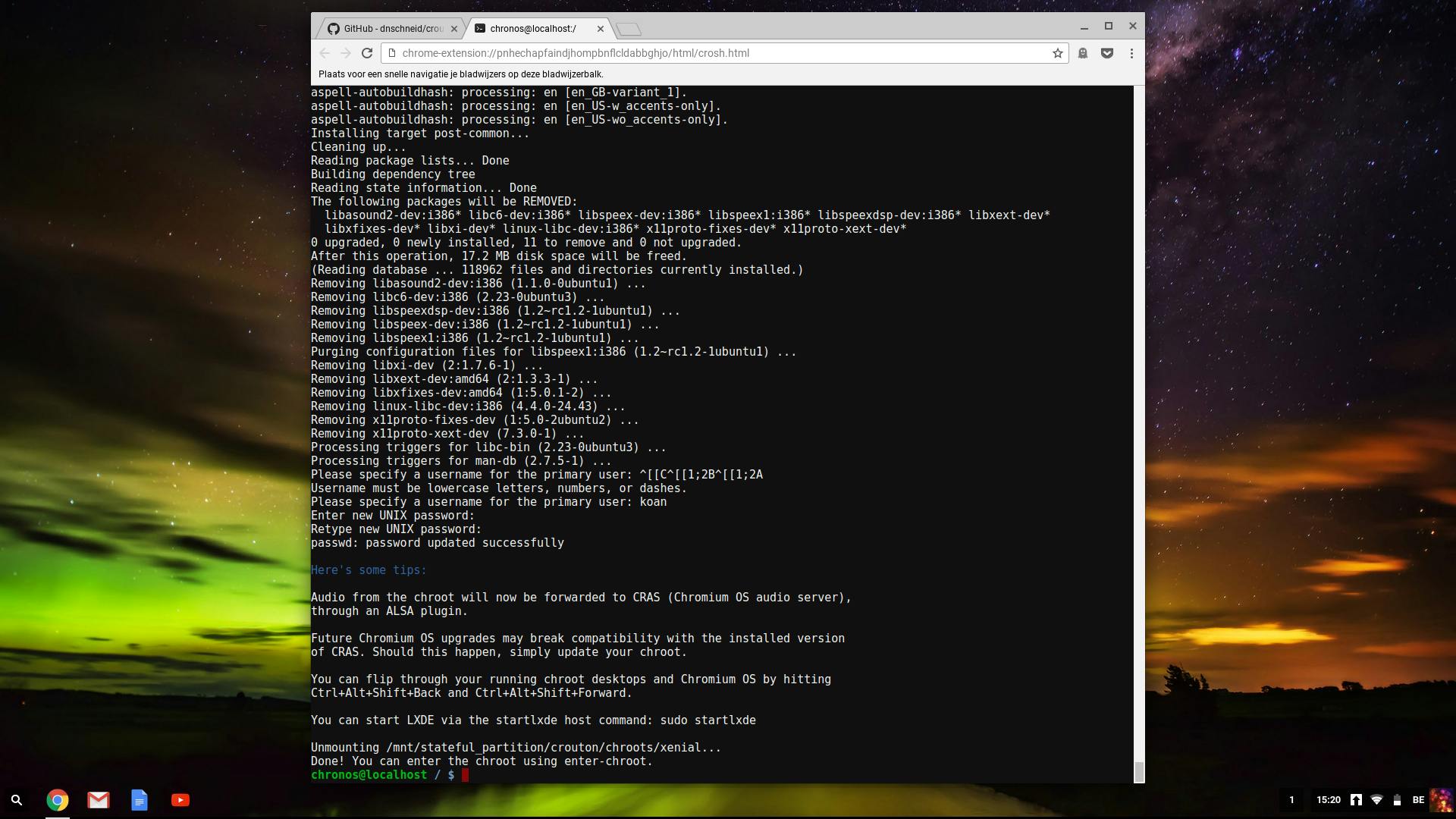Open Gmail from the shelf
This screenshot has height=819, width=1456.
click(99, 800)
